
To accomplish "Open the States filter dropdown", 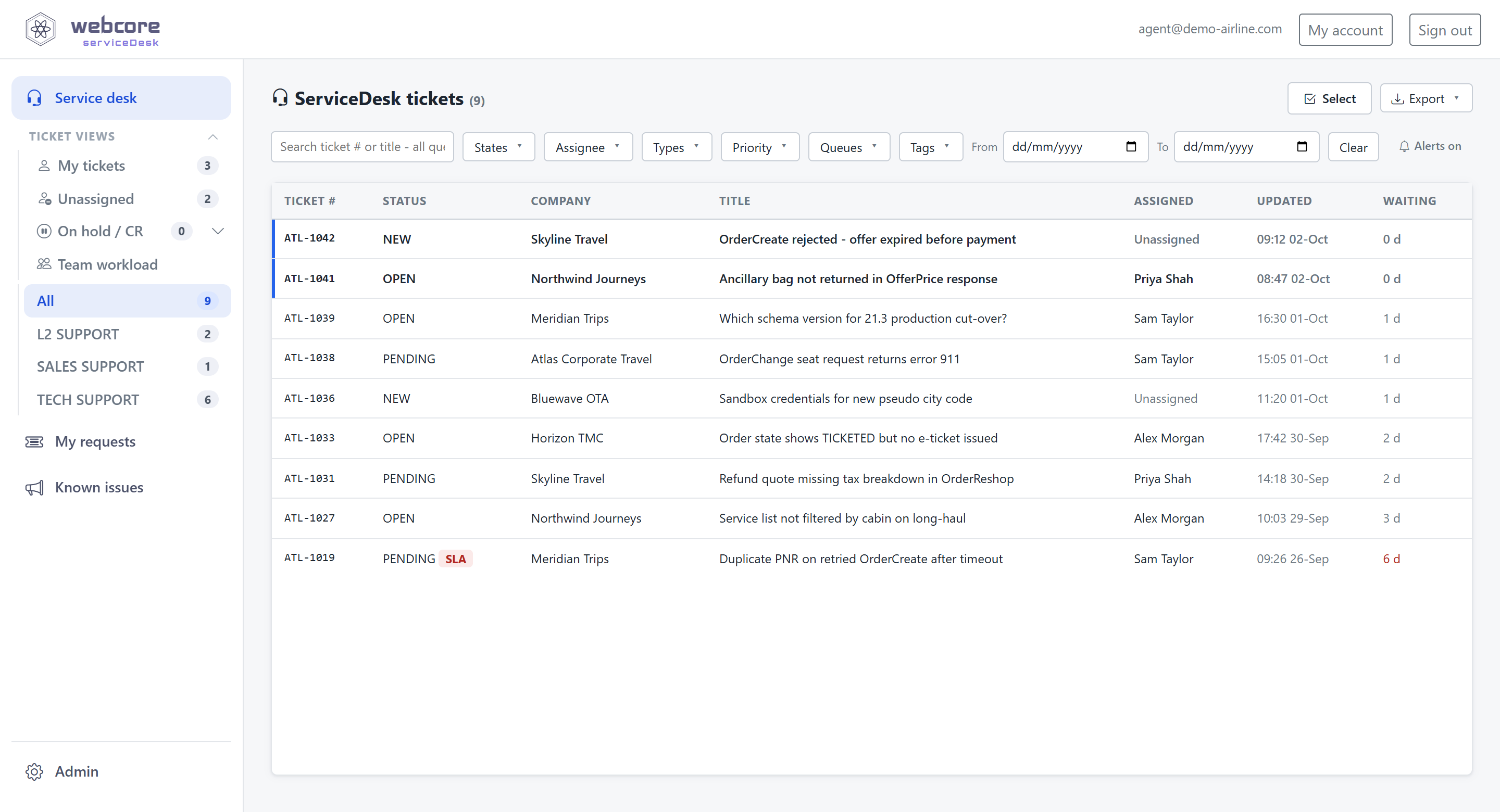I will point(498,147).
